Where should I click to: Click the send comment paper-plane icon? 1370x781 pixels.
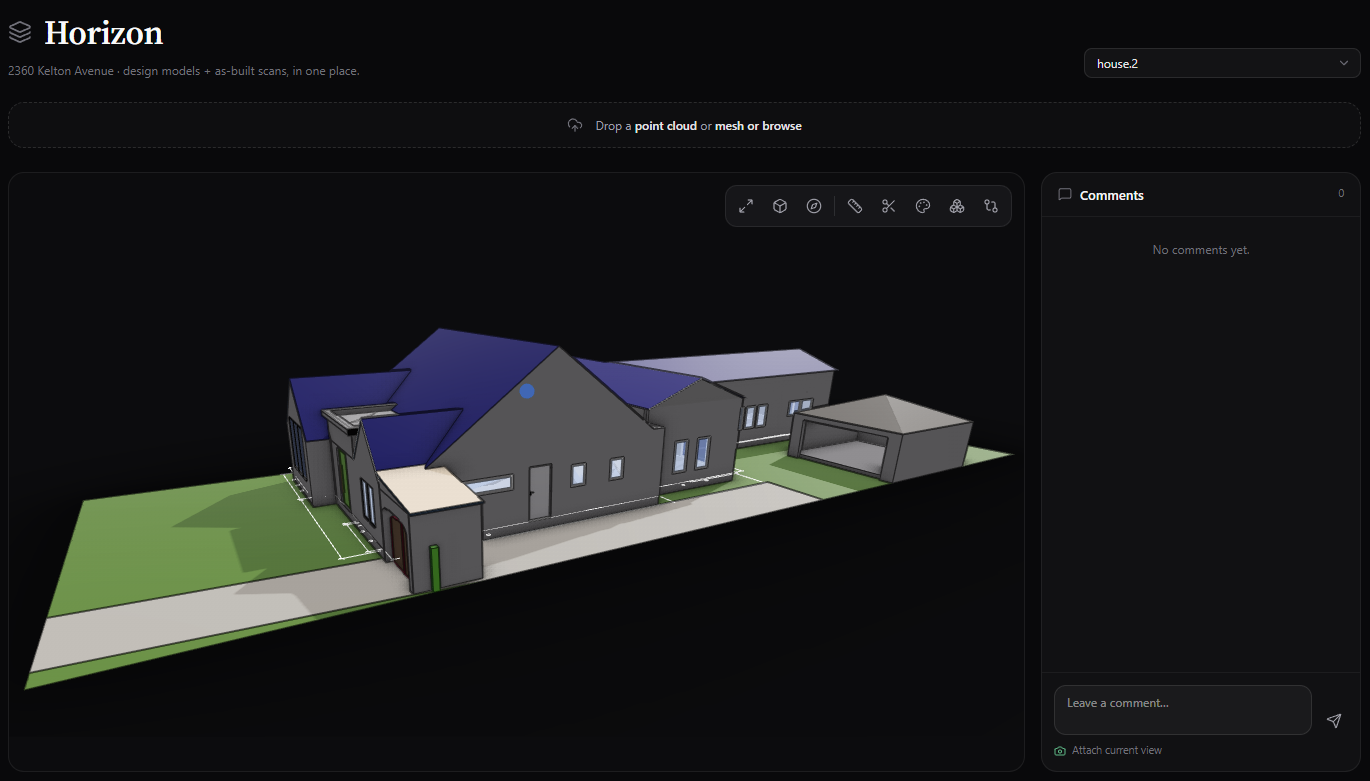click(x=1333, y=720)
